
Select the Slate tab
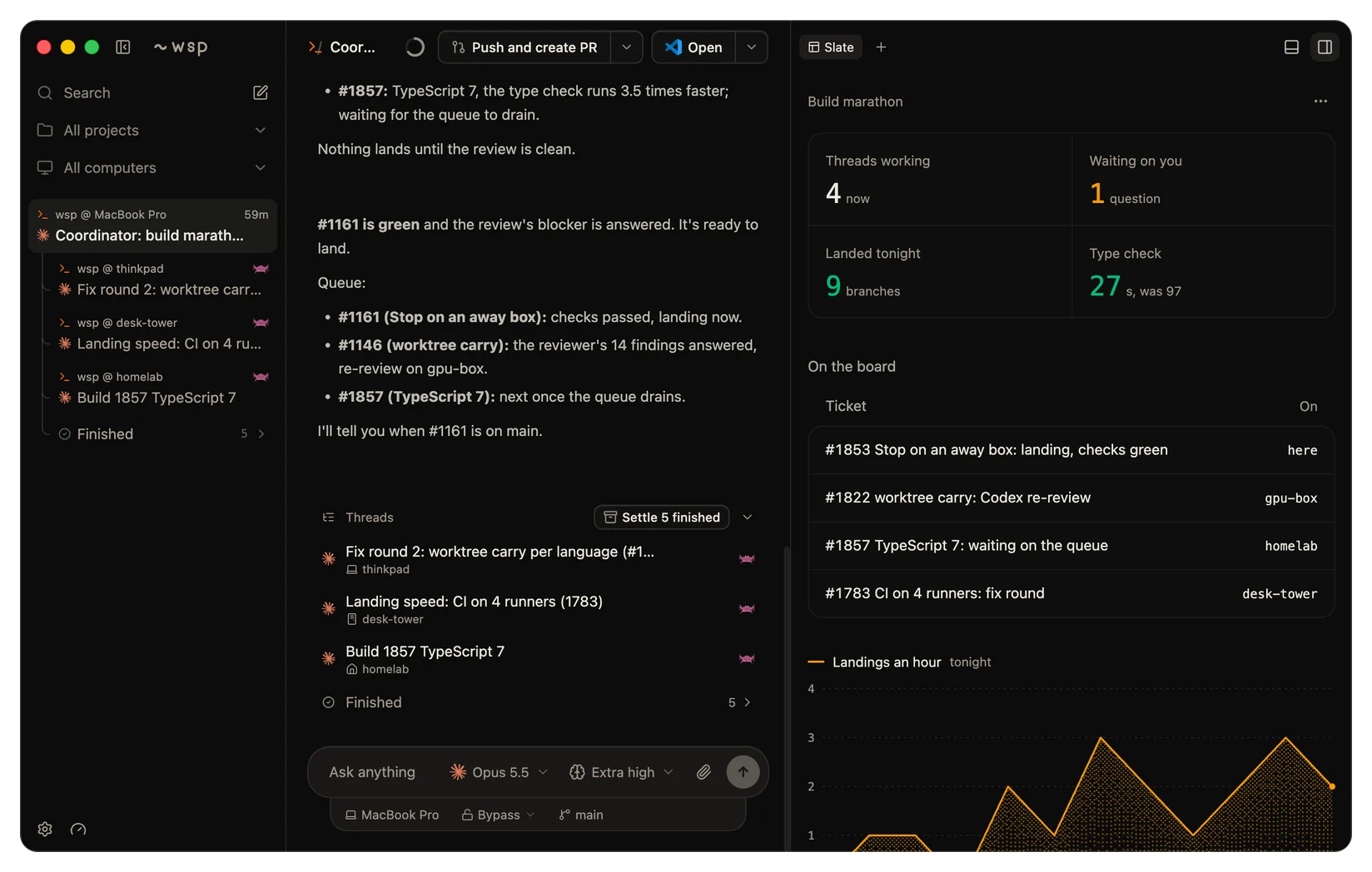pos(831,47)
